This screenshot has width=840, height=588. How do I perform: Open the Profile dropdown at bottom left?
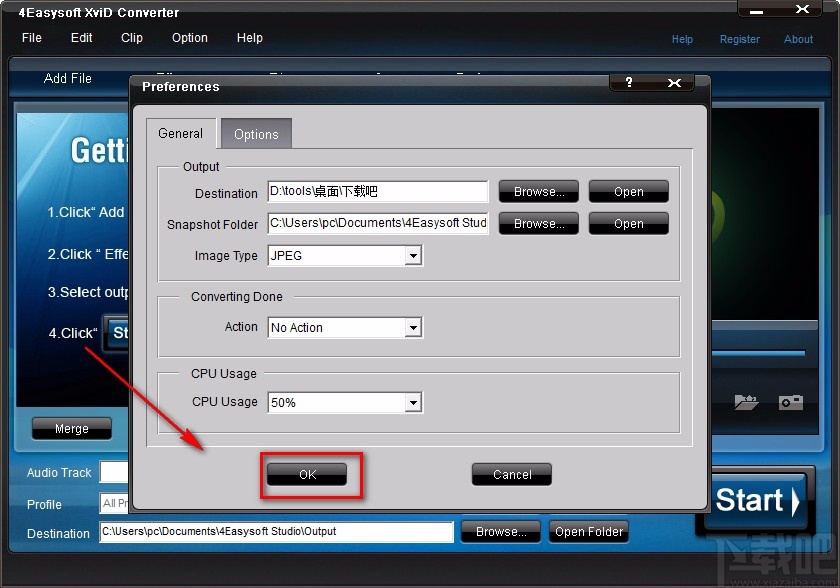pyautogui.click(x=114, y=504)
